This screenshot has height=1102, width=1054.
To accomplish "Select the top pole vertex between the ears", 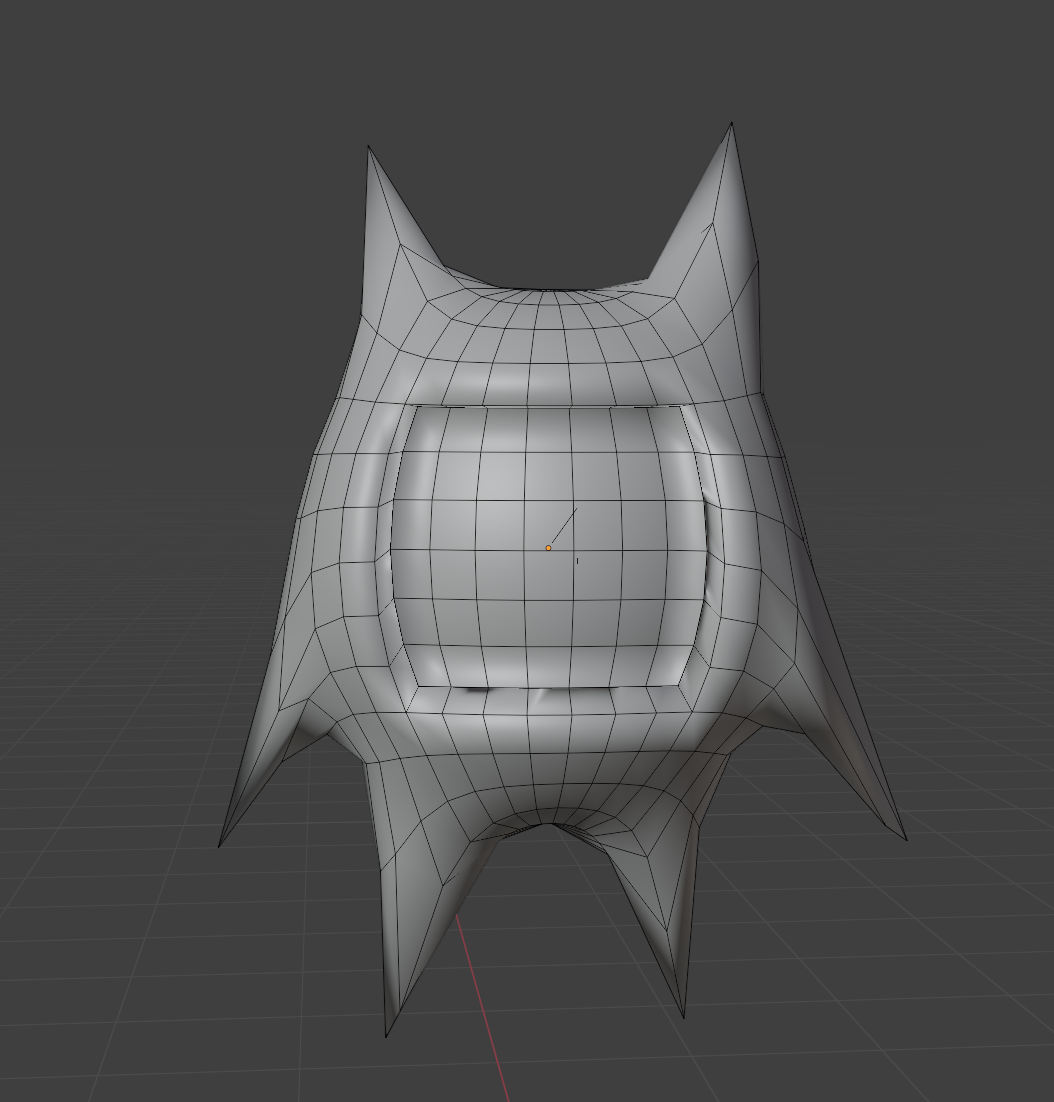I will point(546,291).
